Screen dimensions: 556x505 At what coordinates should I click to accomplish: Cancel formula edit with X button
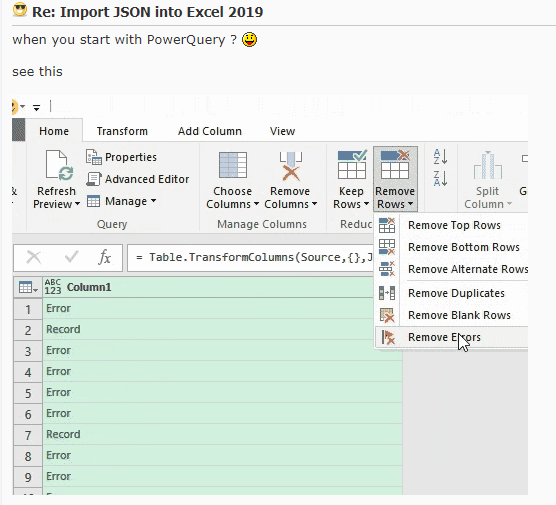tap(34, 257)
